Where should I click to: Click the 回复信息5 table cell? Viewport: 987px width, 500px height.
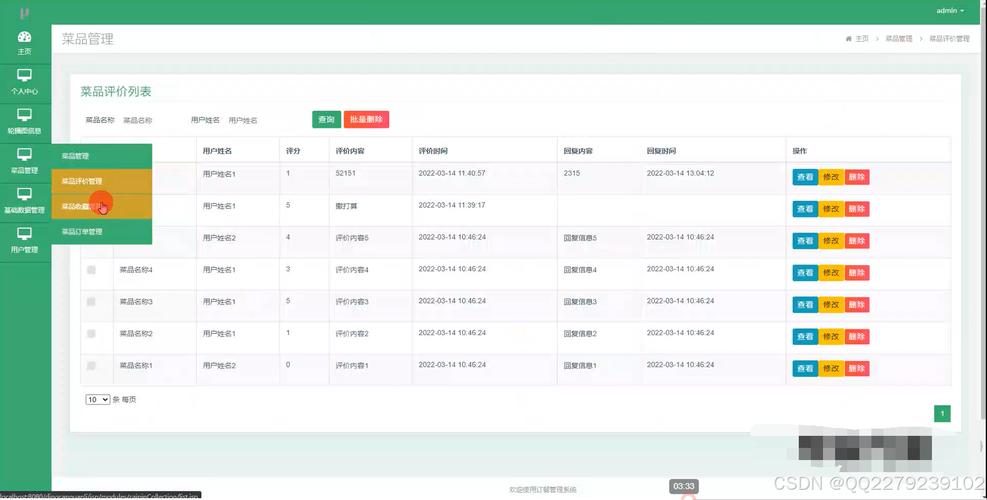click(x=580, y=238)
